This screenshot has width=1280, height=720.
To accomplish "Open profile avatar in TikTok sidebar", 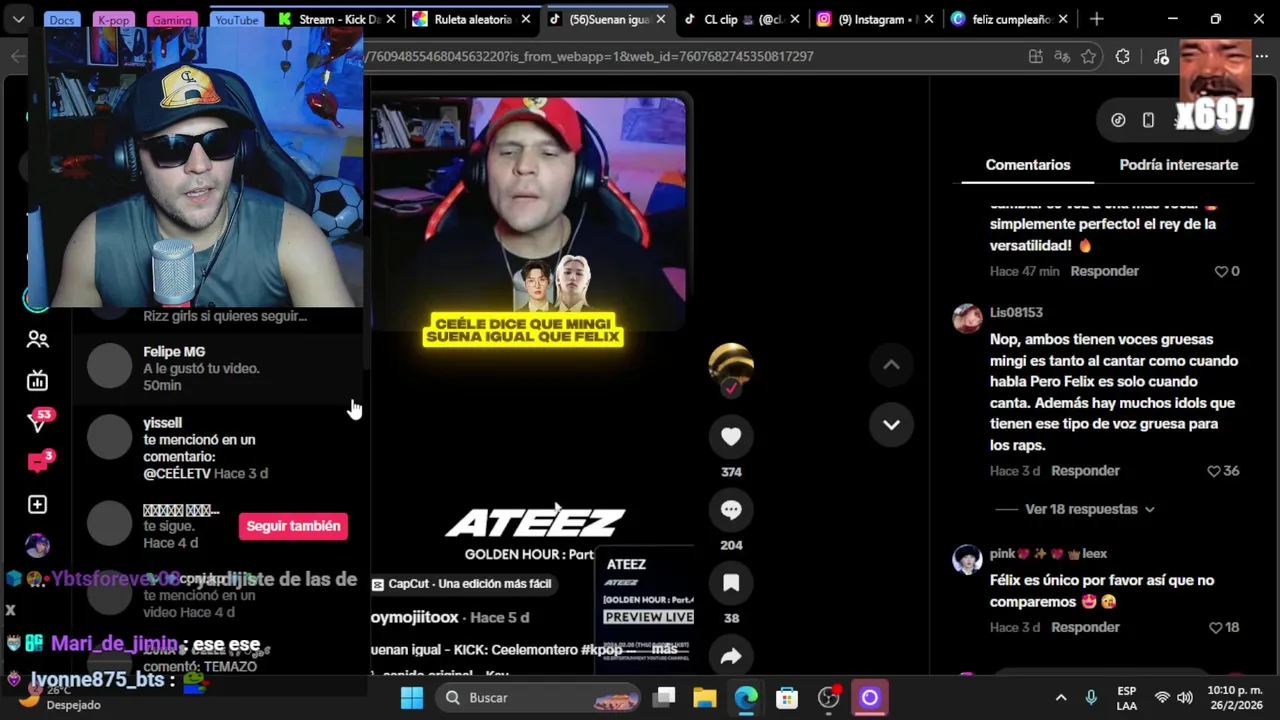I will (38, 546).
